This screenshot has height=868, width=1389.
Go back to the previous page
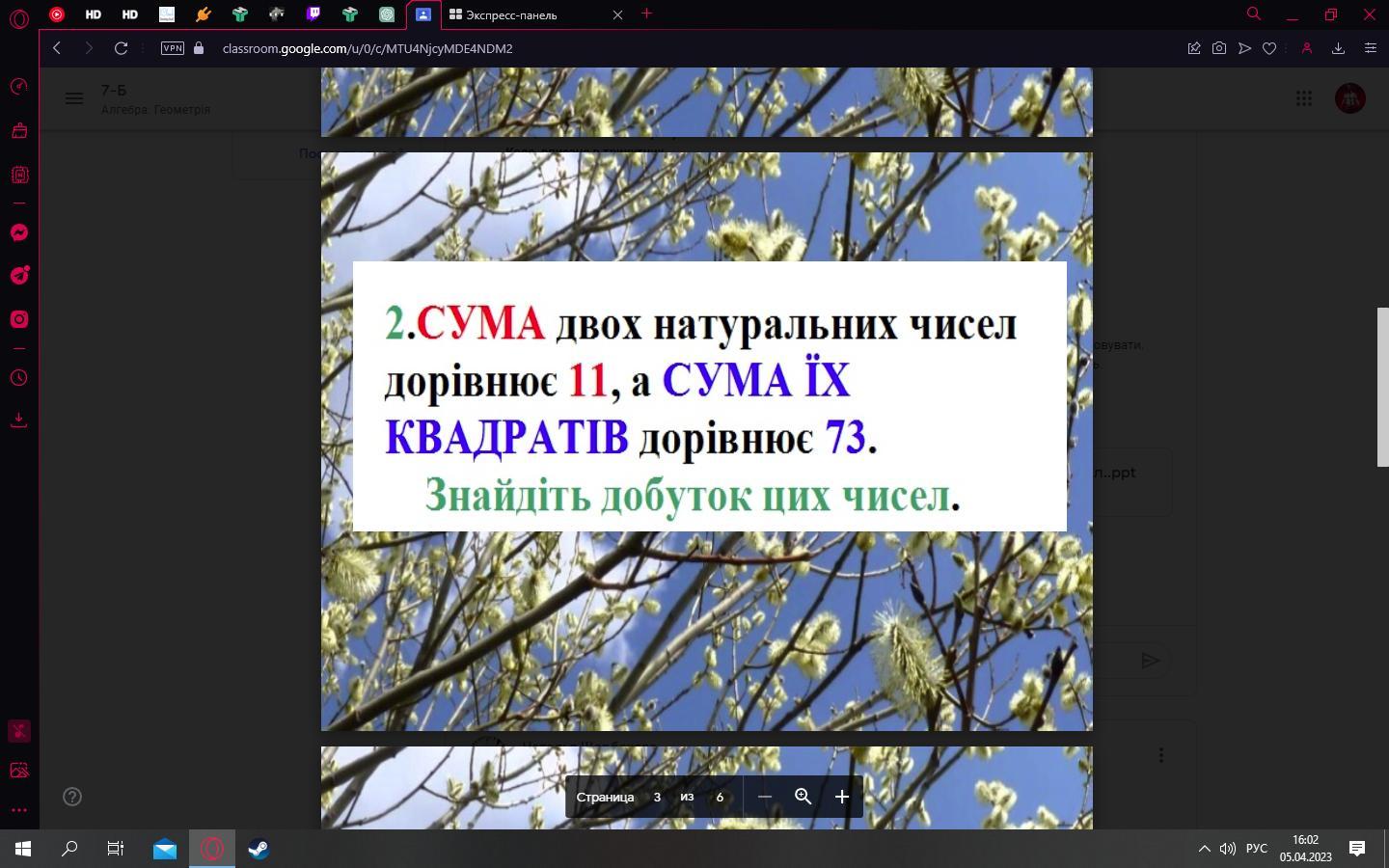pos(57,48)
